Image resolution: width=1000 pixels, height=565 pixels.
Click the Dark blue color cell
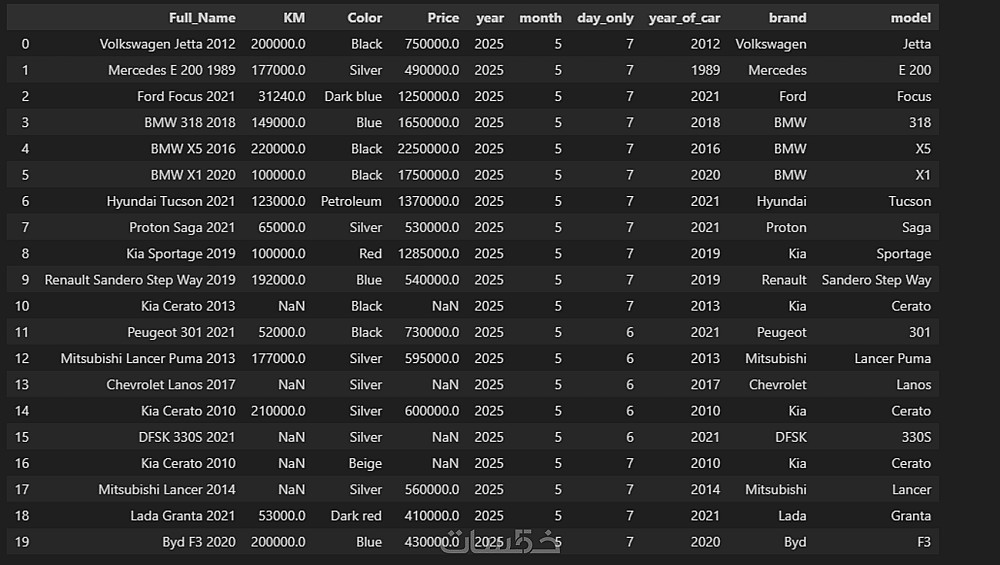click(x=353, y=96)
